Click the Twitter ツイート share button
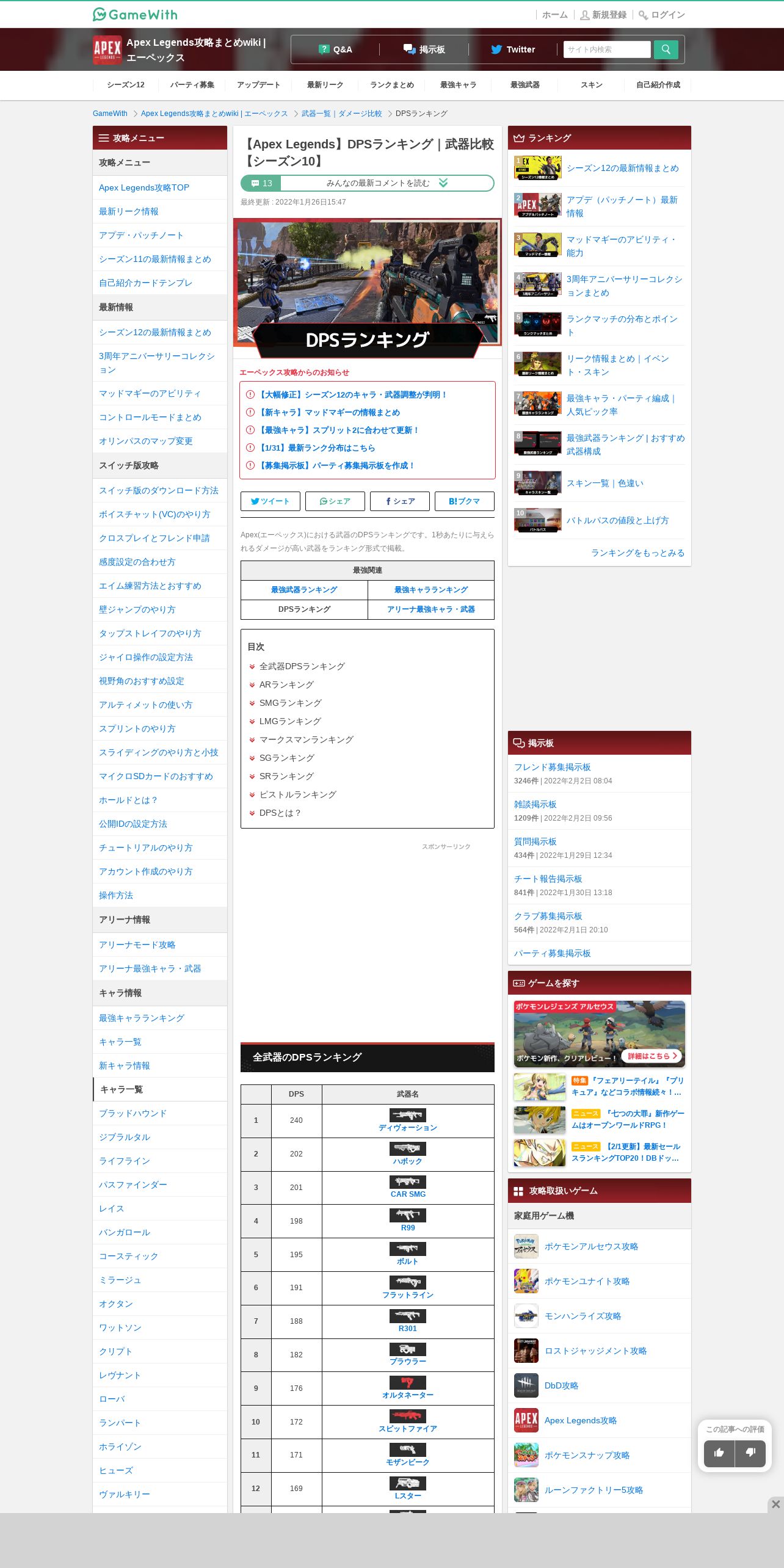Image resolution: width=784 pixels, height=1568 pixels. pyautogui.click(x=270, y=501)
